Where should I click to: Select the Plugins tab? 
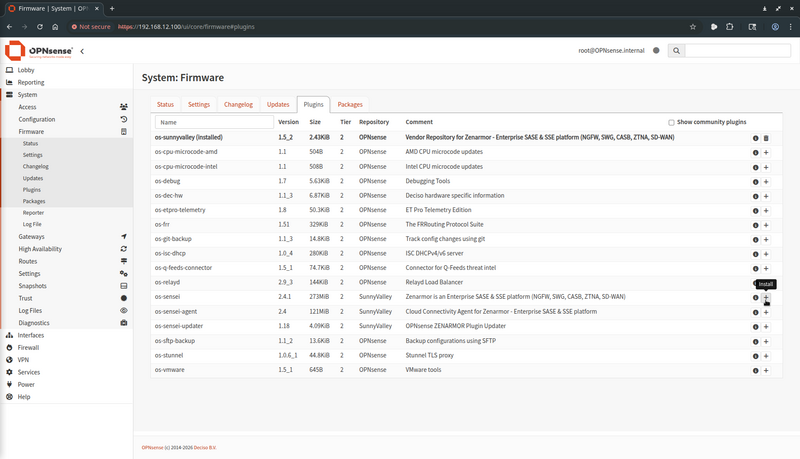click(x=313, y=105)
